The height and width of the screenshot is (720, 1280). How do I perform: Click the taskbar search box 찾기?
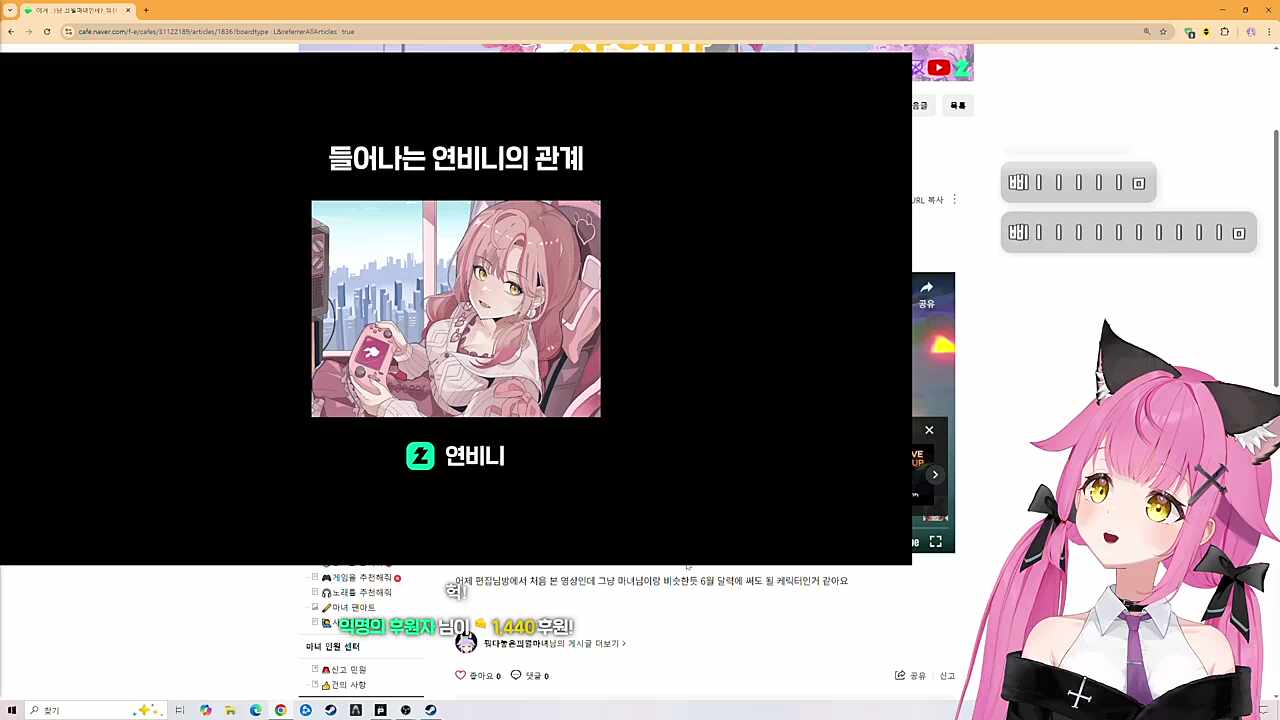pyautogui.click(x=95, y=710)
